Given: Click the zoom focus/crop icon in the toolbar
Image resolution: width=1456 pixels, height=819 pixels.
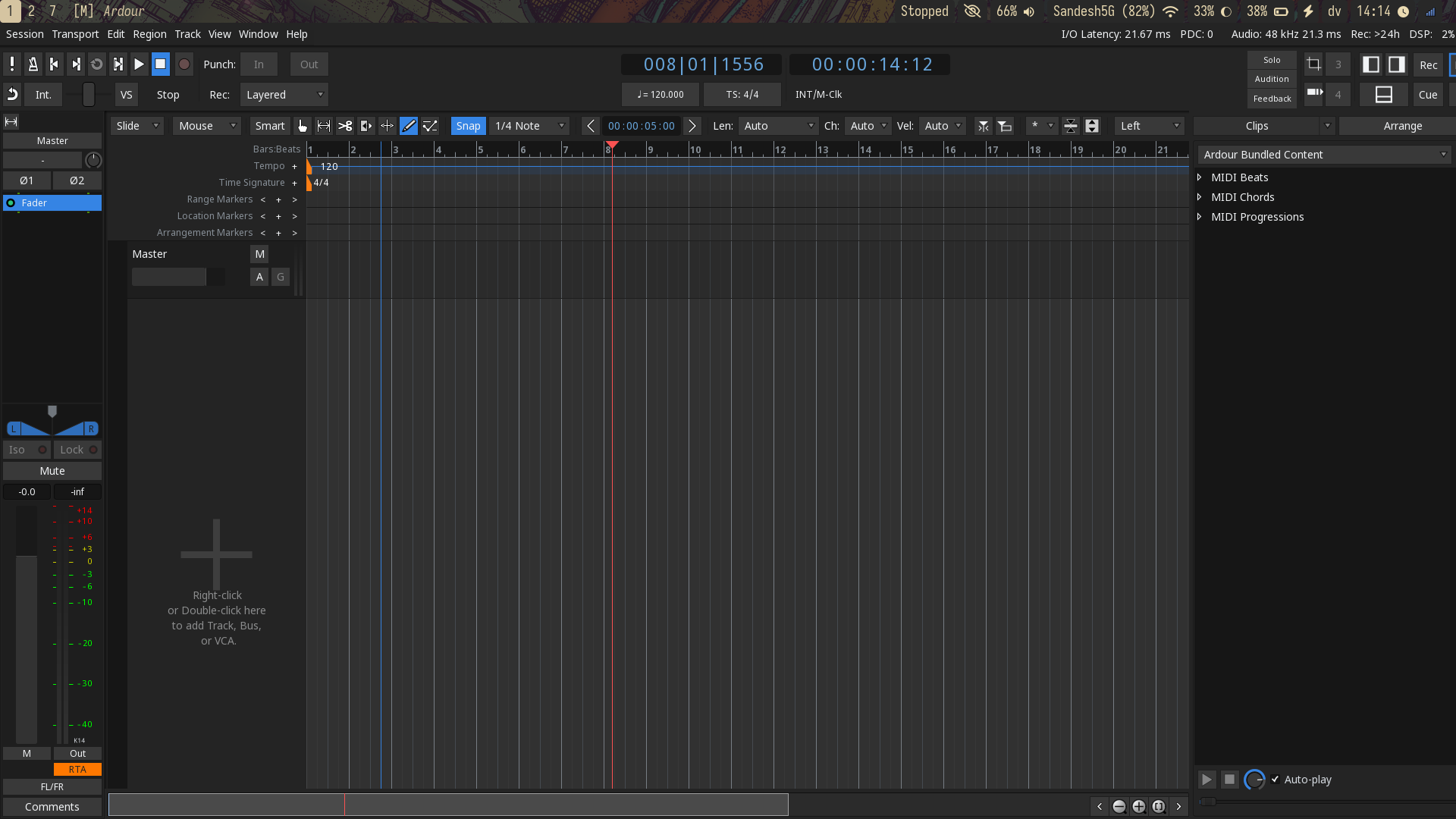Looking at the screenshot, I should [x=1313, y=64].
